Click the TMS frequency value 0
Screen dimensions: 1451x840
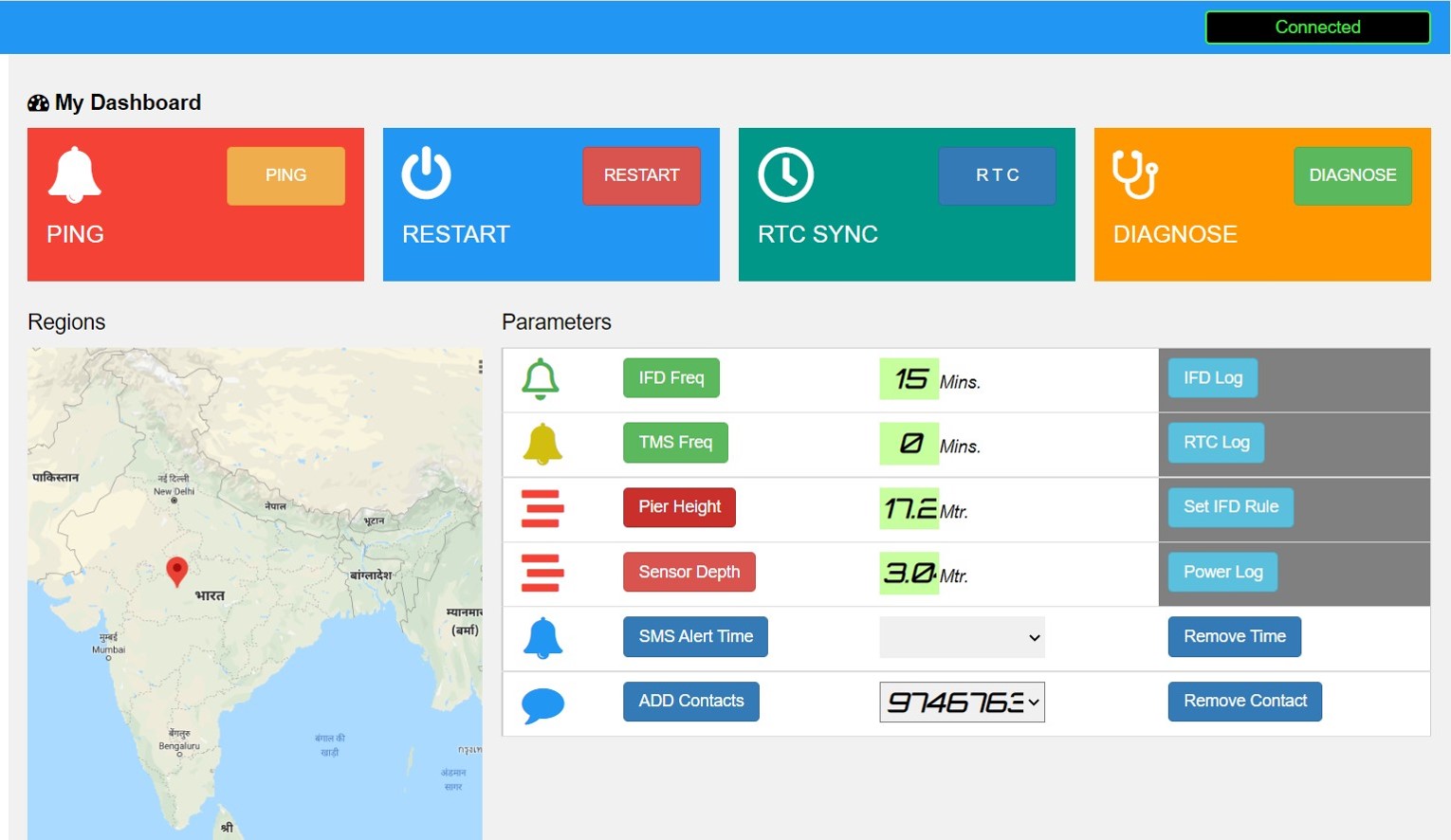pos(909,443)
